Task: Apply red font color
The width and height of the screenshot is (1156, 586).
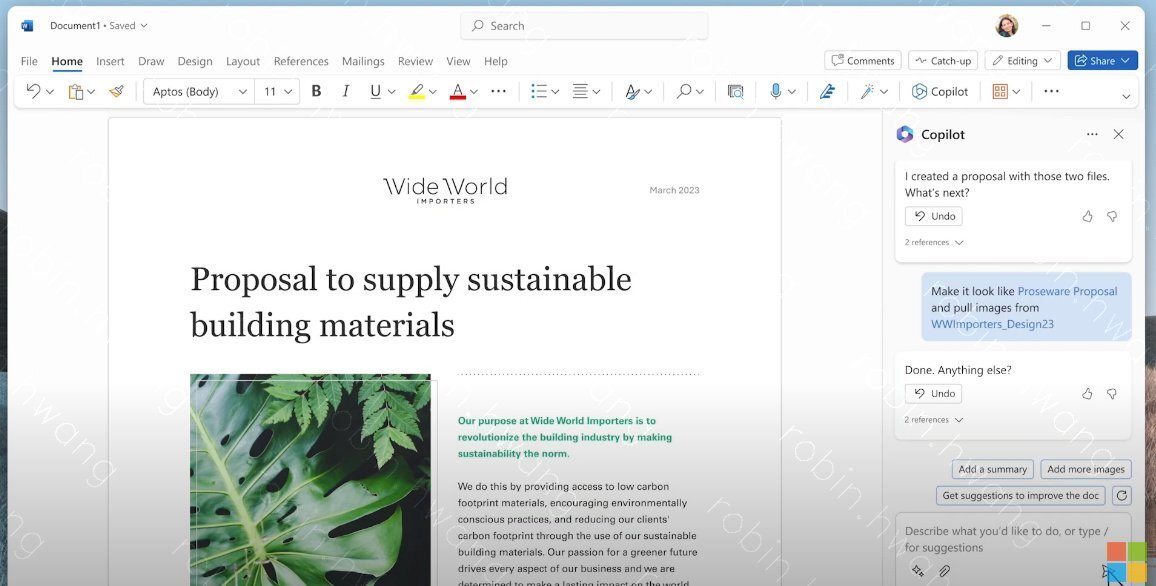Action: [458, 91]
